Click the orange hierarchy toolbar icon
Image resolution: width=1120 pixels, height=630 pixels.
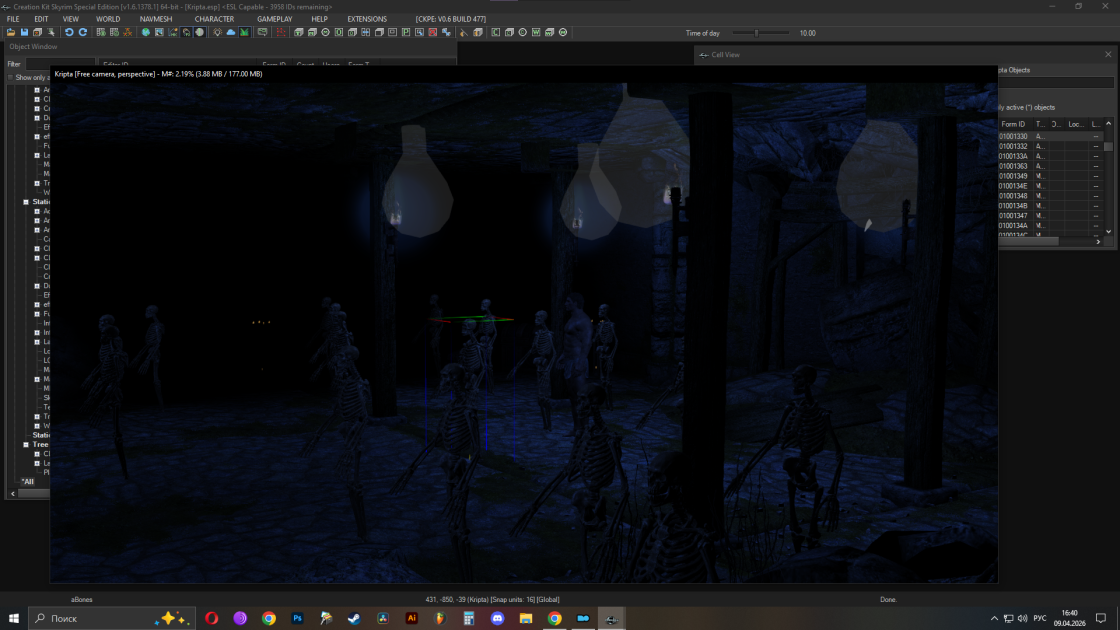[x=128, y=32]
